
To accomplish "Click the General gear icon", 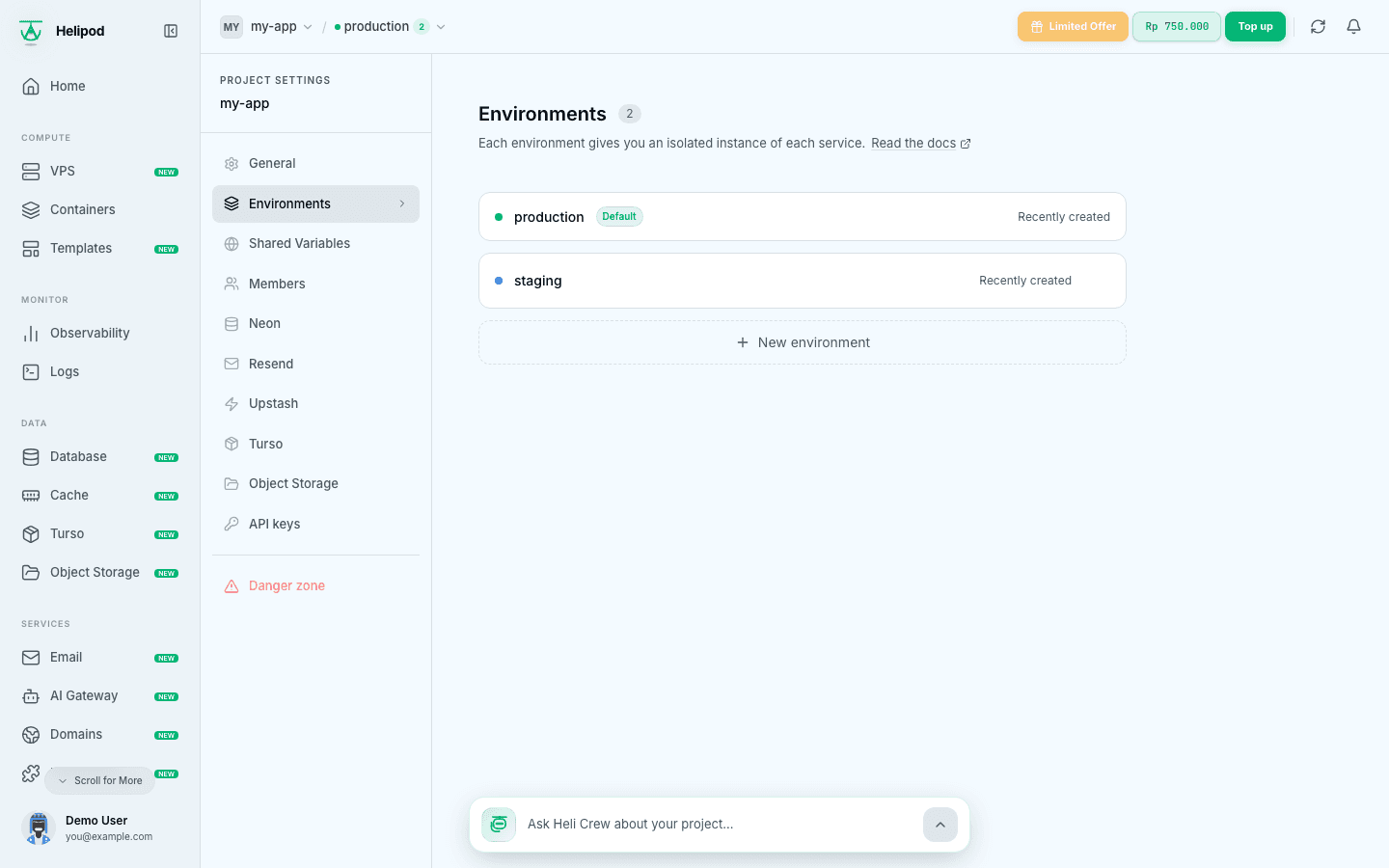I will pyautogui.click(x=231, y=164).
